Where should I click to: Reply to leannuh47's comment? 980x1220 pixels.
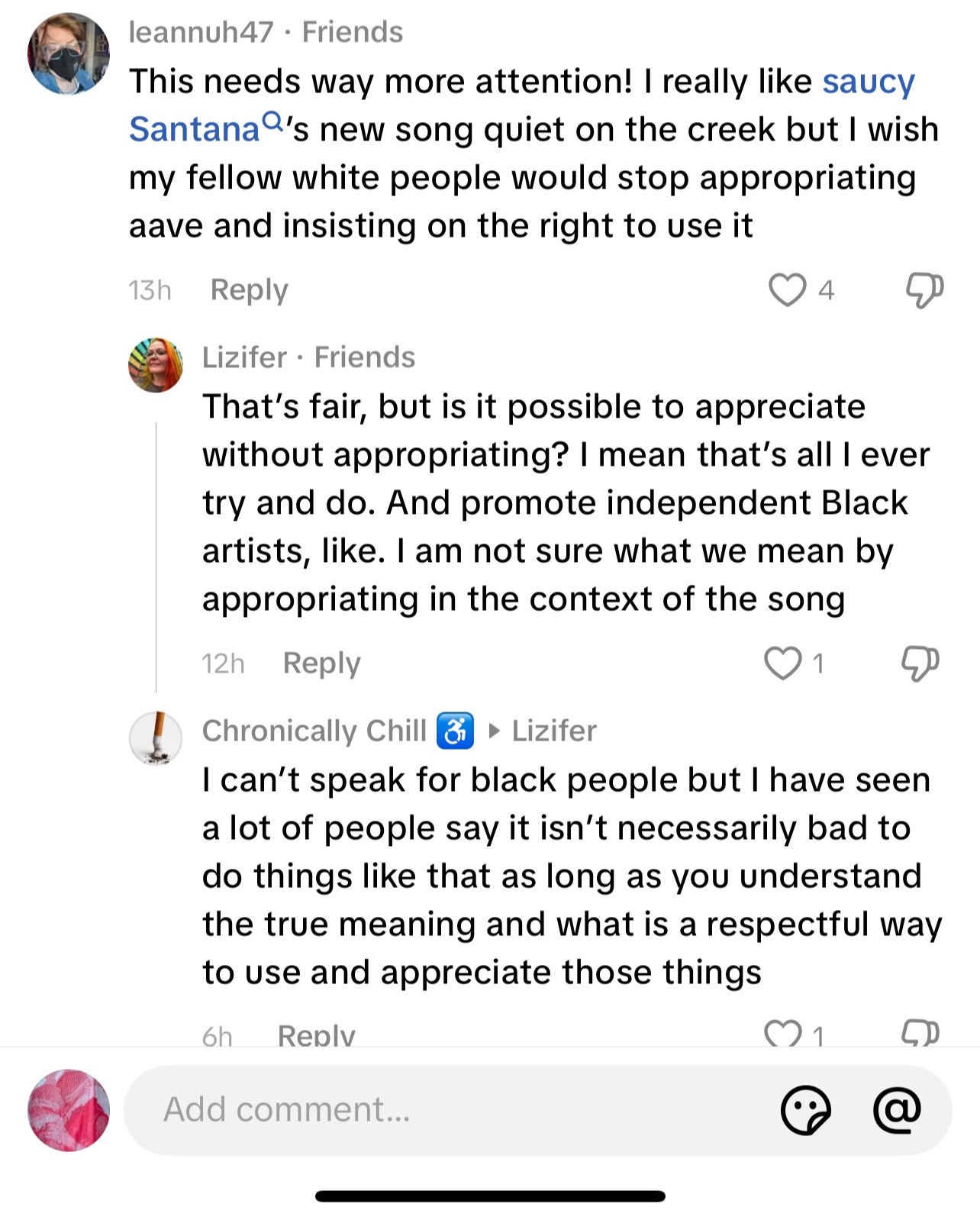point(249,290)
